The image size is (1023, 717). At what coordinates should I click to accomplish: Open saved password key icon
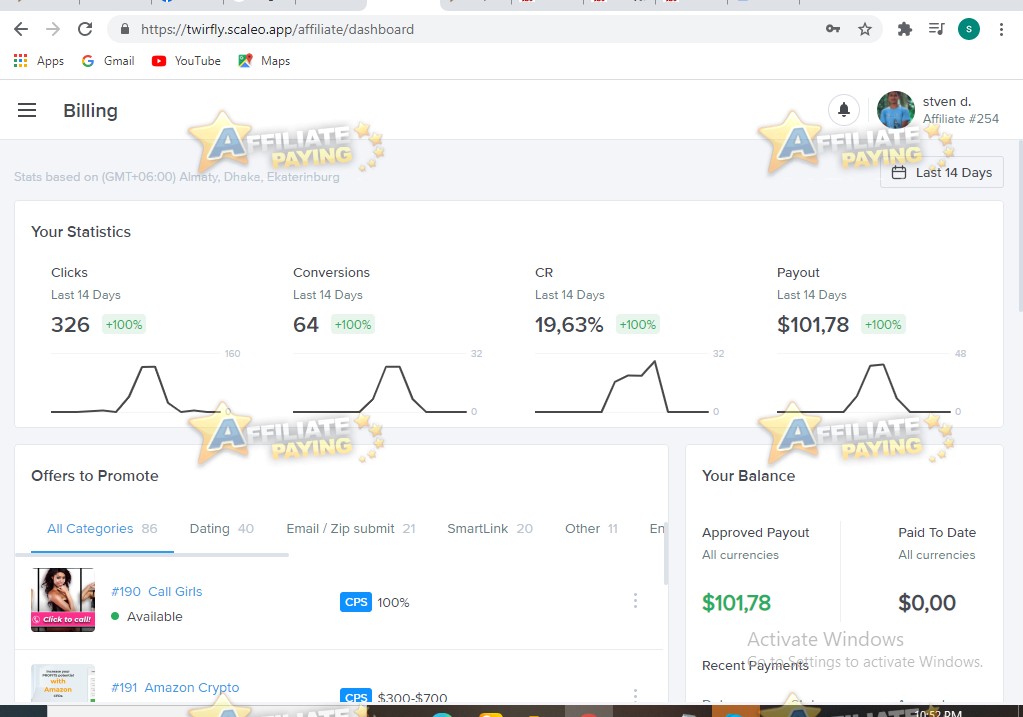coord(832,29)
